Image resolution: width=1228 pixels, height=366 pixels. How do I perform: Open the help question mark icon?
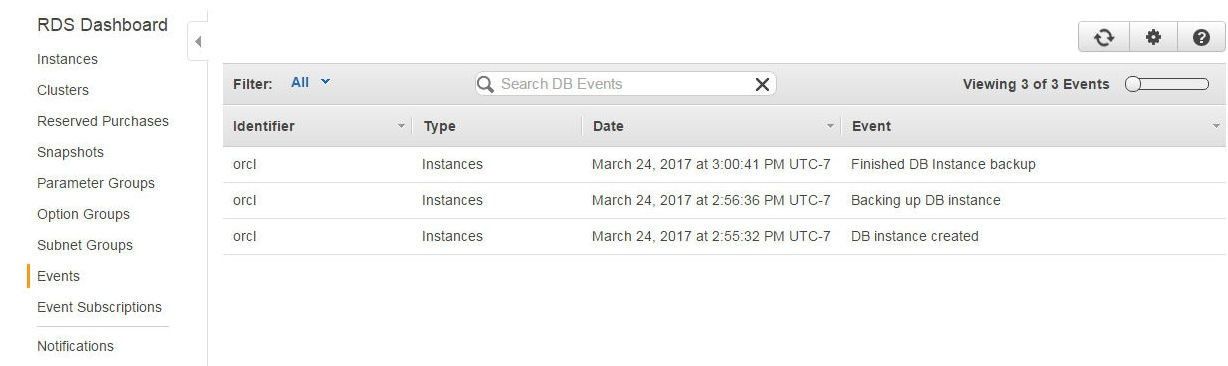click(x=1201, y=38)
